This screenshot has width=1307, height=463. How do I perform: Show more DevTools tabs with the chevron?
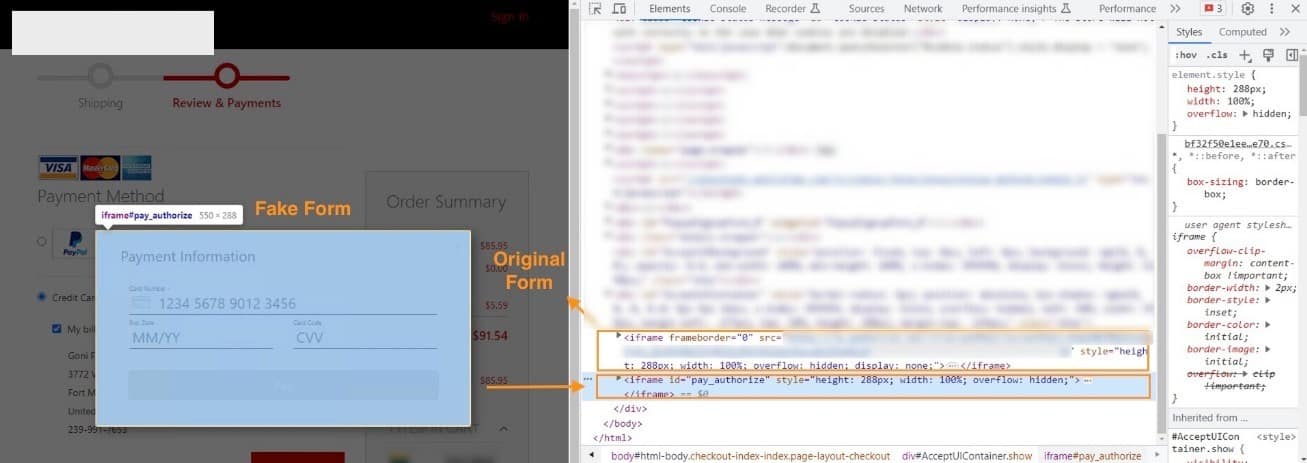point(1174,9)
